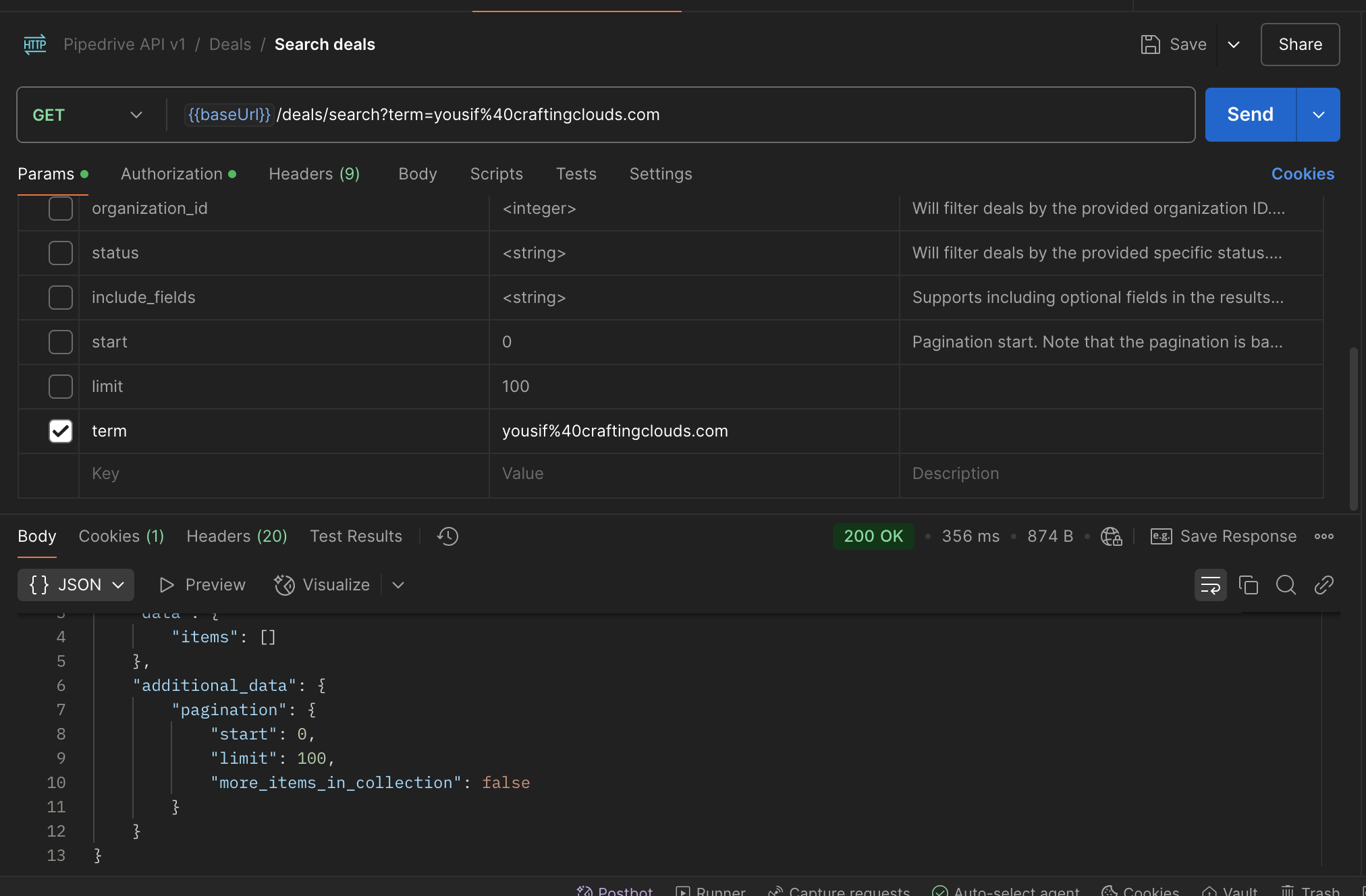Uncheck the term parameter checkbox
Screen dimensions: 1366x896
pos(61,431)
